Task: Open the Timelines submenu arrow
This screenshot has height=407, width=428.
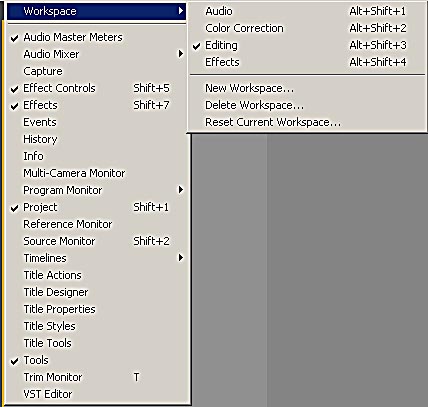Action: [180, 258]
